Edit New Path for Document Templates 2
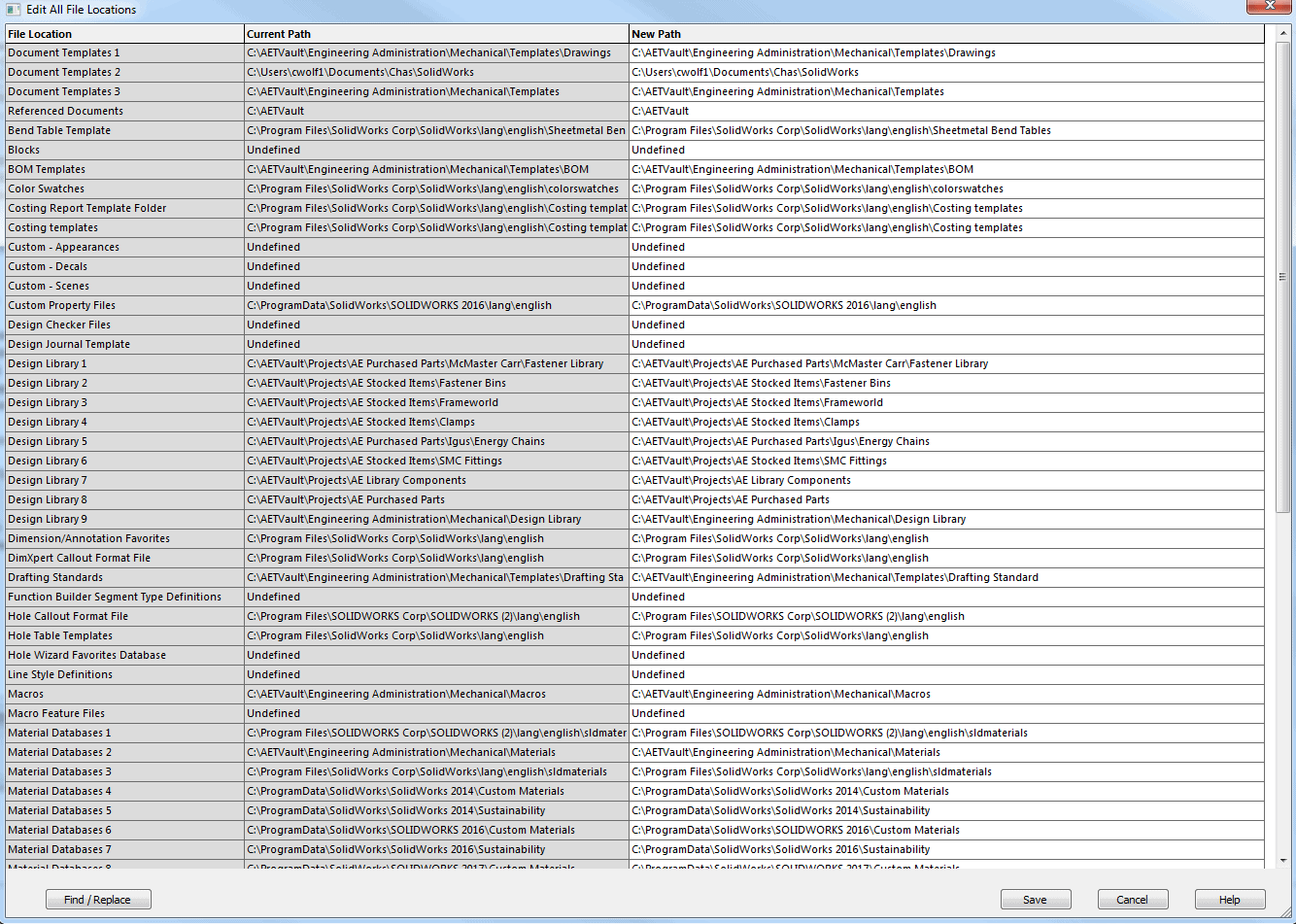Image resolution: width=1296 pixels, height=924 pixels. [947, 72]
